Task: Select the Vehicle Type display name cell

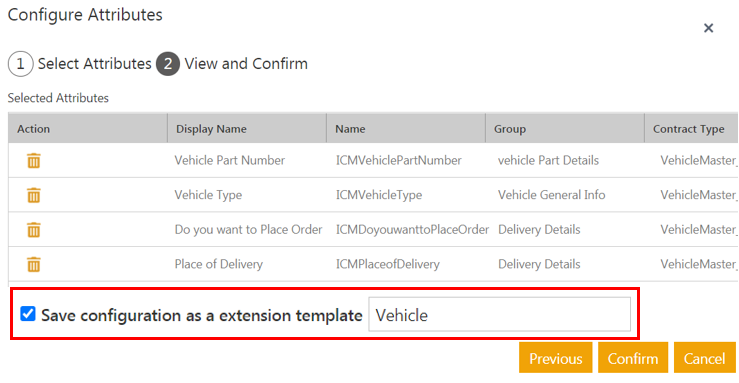Action: pyautogui.click(x=208, y=195)
